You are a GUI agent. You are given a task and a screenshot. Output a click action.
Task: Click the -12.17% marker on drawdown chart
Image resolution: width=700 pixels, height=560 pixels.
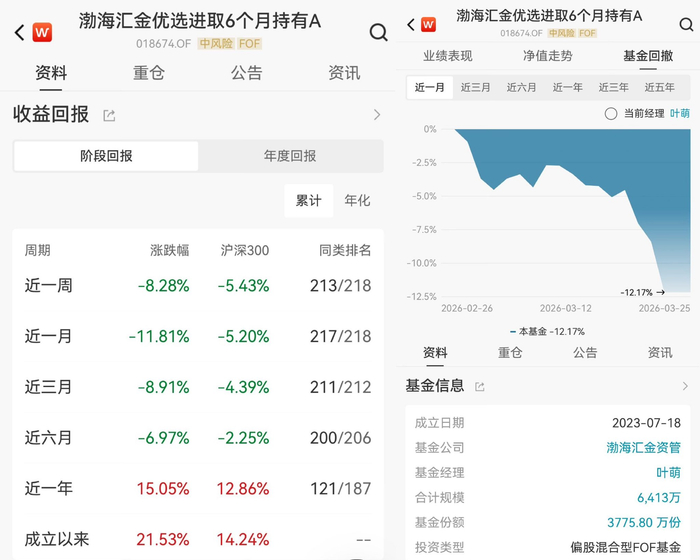click(x=642, y=293)
